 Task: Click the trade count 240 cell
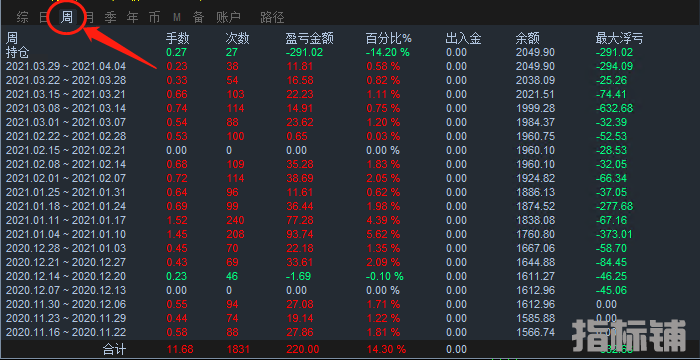235,220
